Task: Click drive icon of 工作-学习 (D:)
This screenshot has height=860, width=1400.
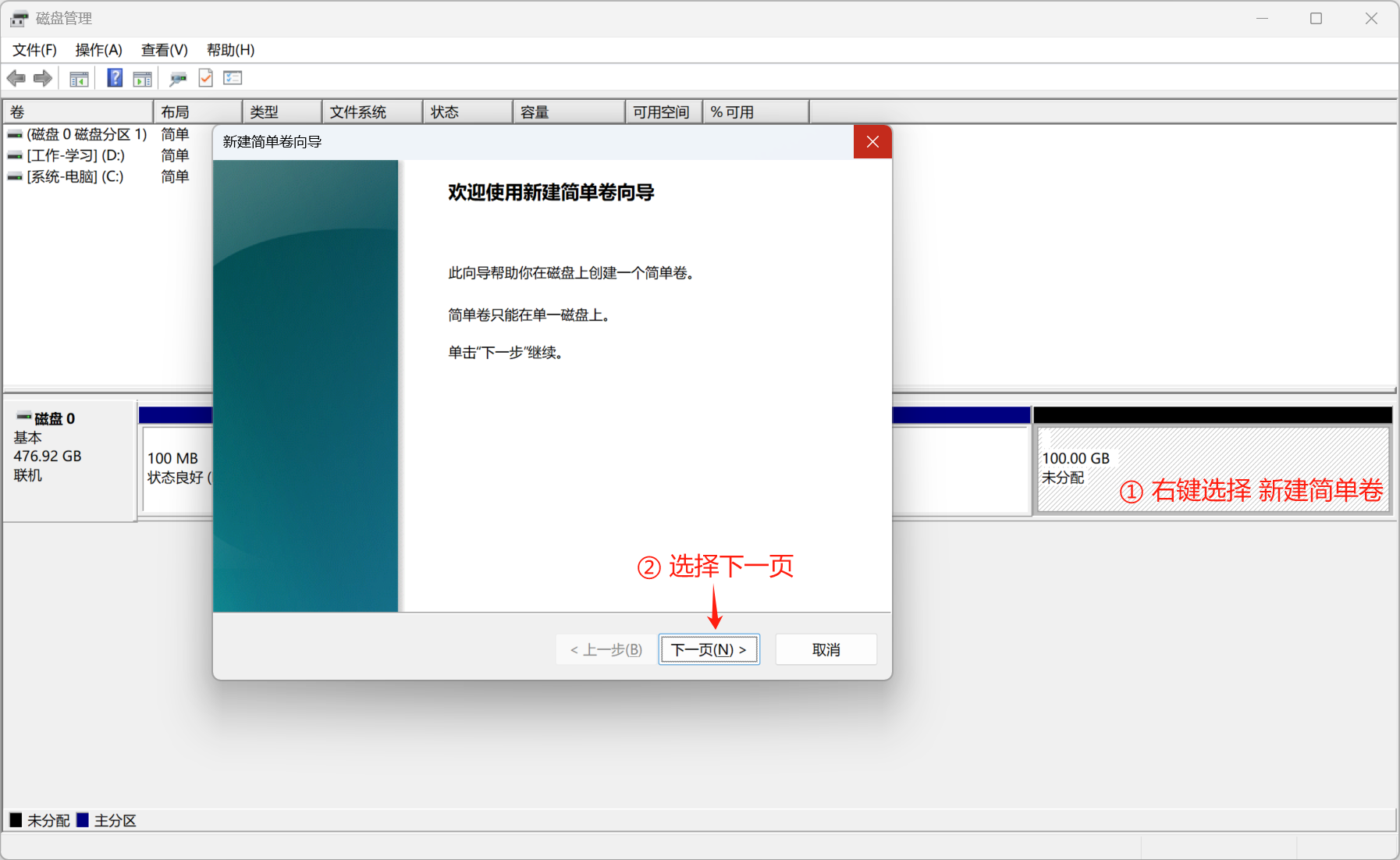Action: (15, 156)
